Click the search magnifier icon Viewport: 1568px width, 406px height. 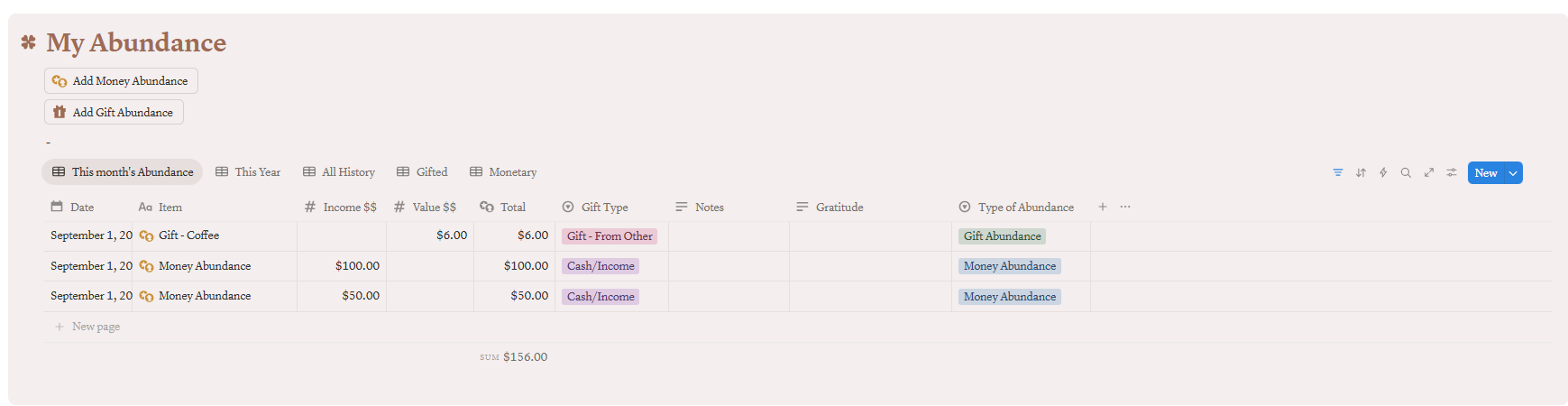(x=1406, y=172)
